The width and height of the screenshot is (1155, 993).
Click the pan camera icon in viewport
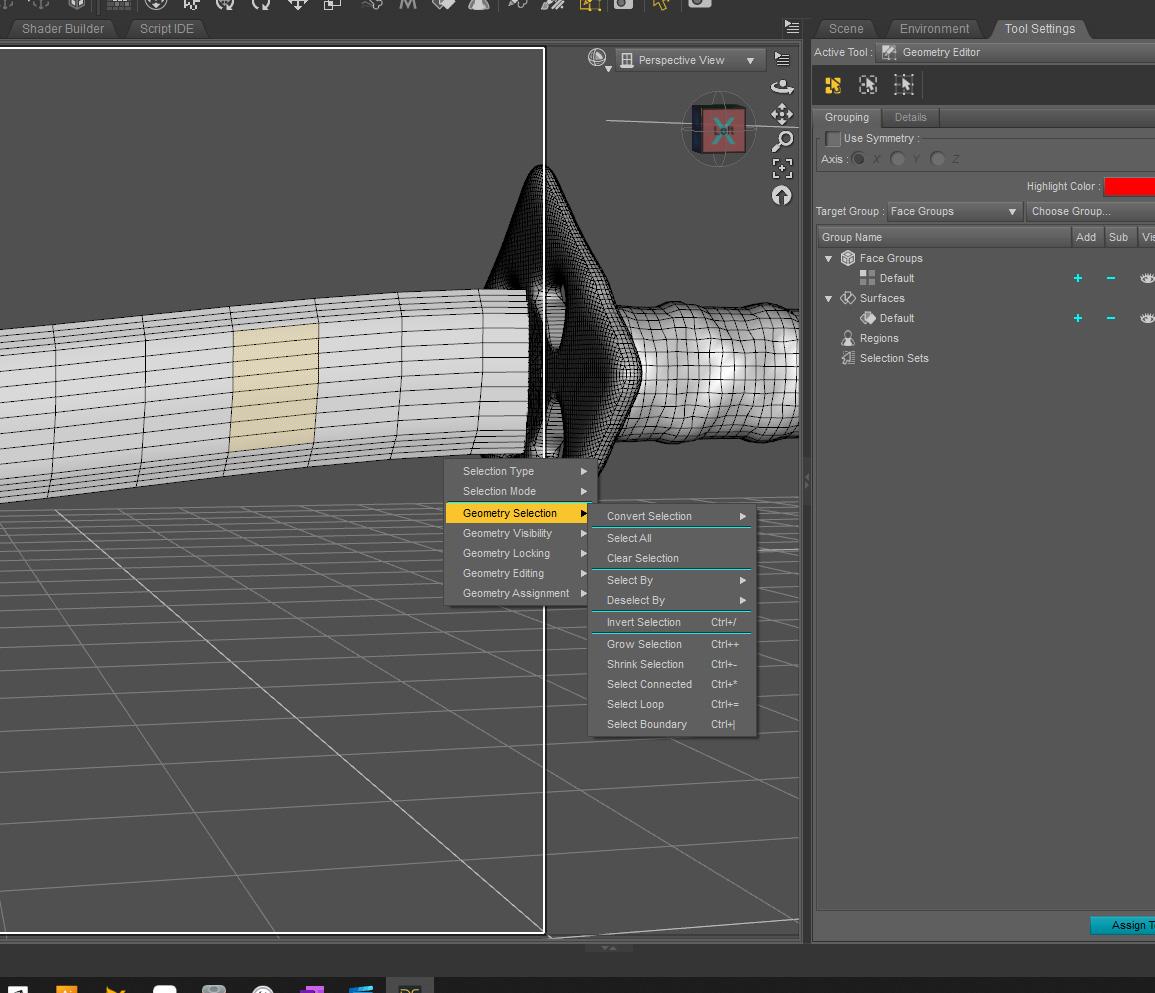tap(782, 114)
